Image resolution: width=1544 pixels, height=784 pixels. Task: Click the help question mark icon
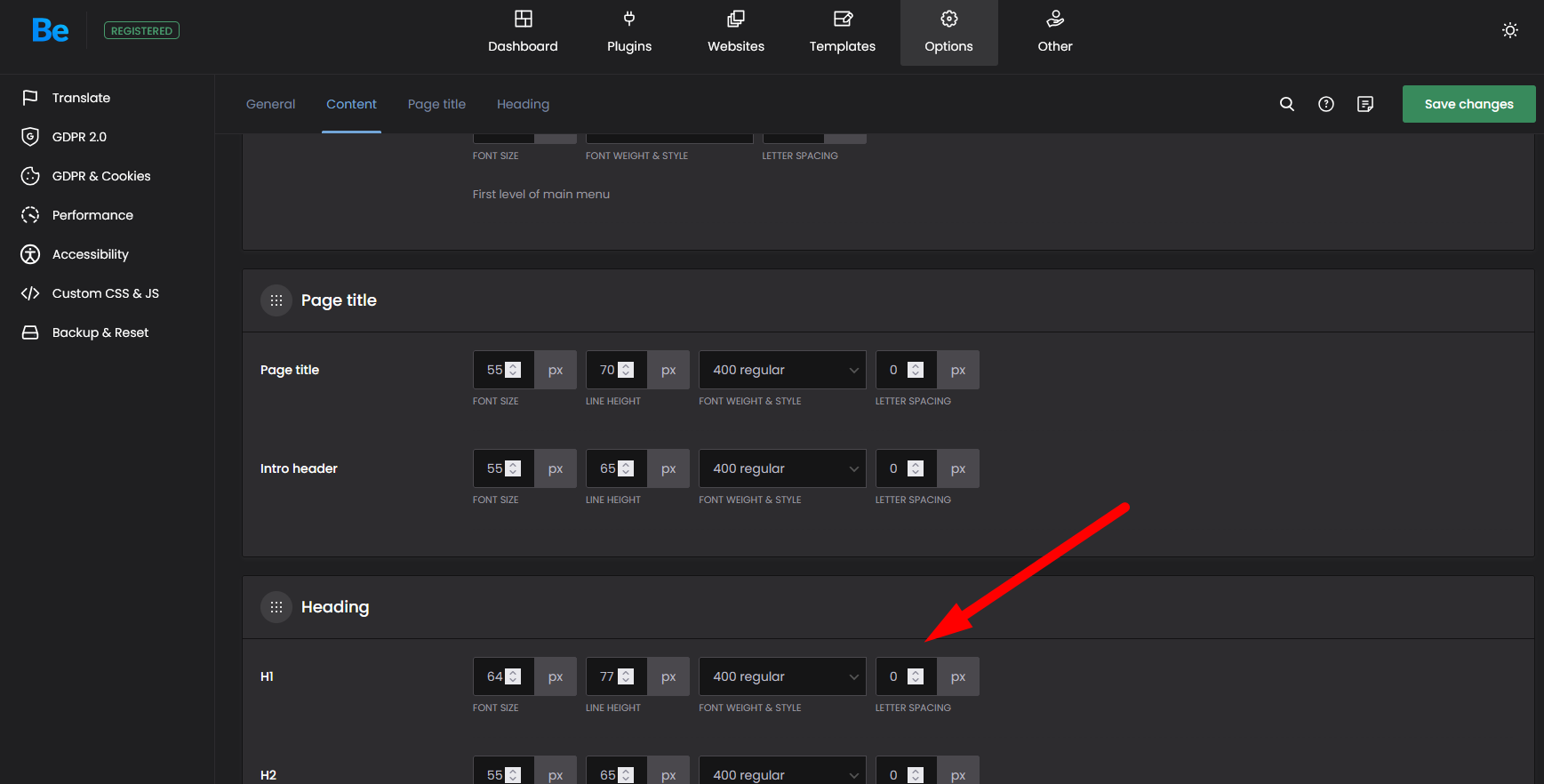click(1325, 104)
